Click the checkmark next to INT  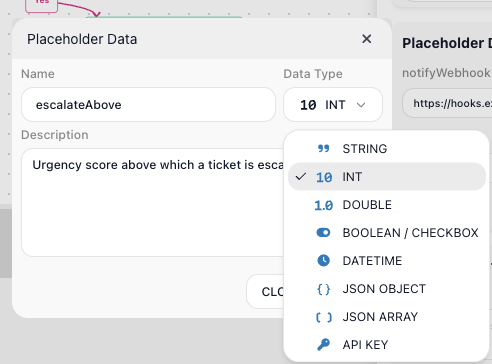(301, 177)
